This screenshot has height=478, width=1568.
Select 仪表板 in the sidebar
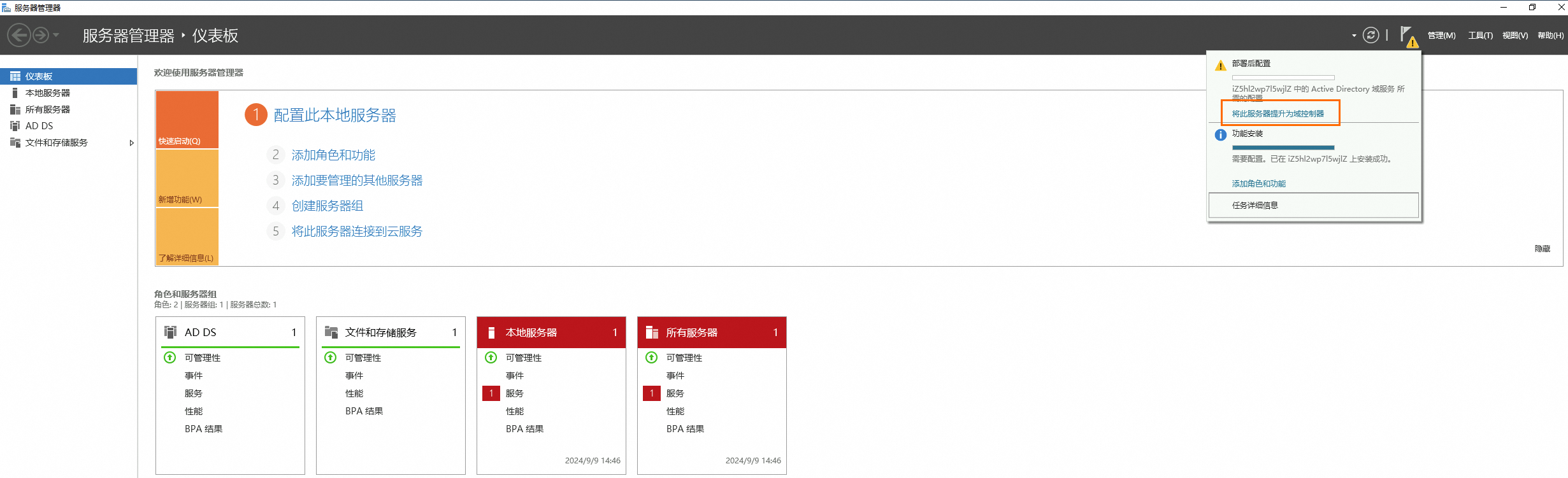pyautogui.click(x=69, y=76)
